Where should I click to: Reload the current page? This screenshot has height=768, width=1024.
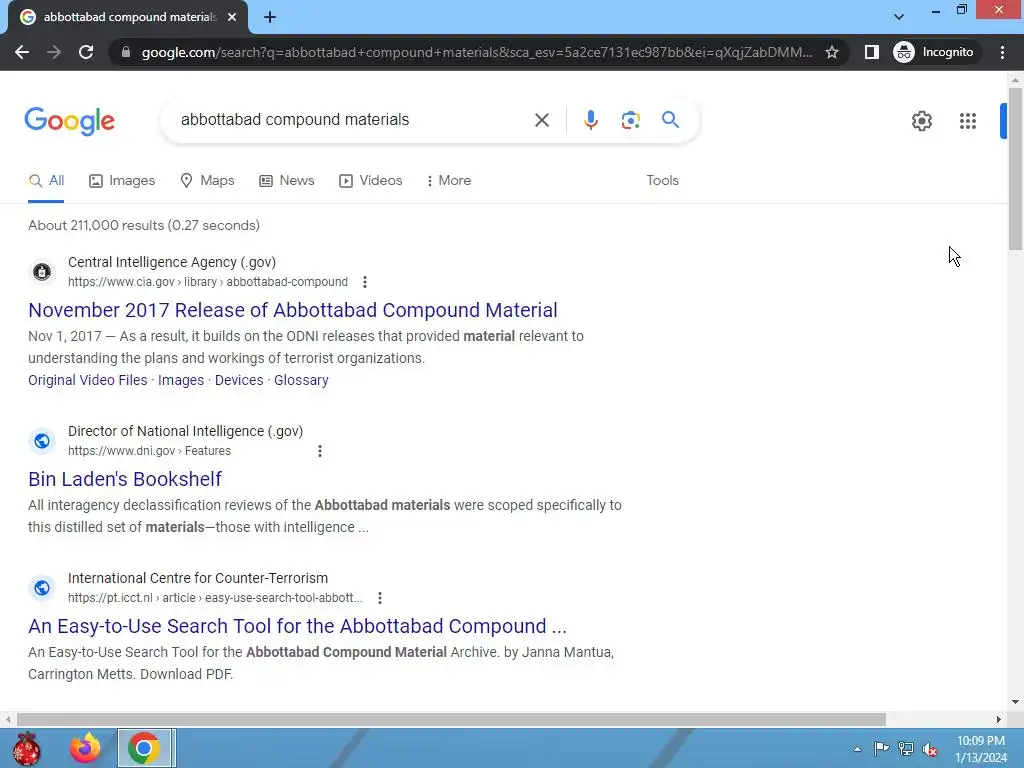[x=86, y=52]
